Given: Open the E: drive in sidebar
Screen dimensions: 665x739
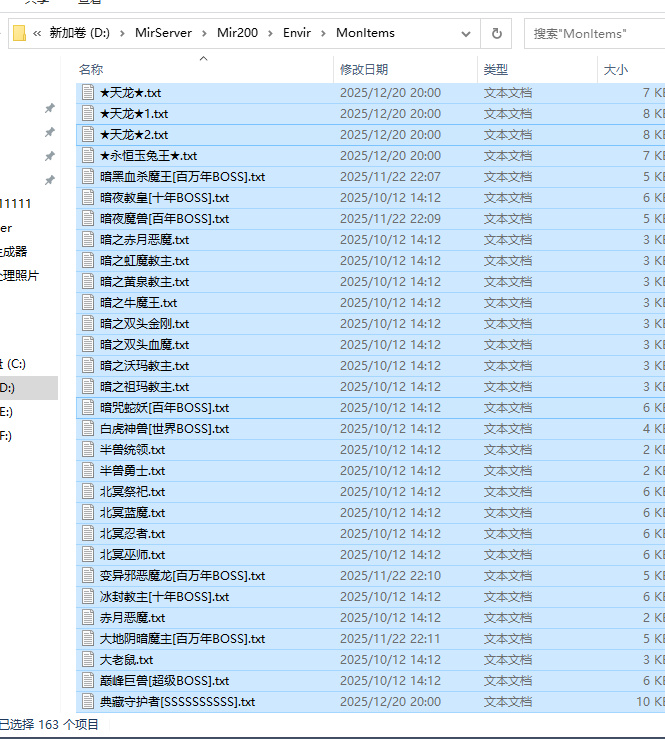Looking at the screenshot, I should (x=6, y=412).
